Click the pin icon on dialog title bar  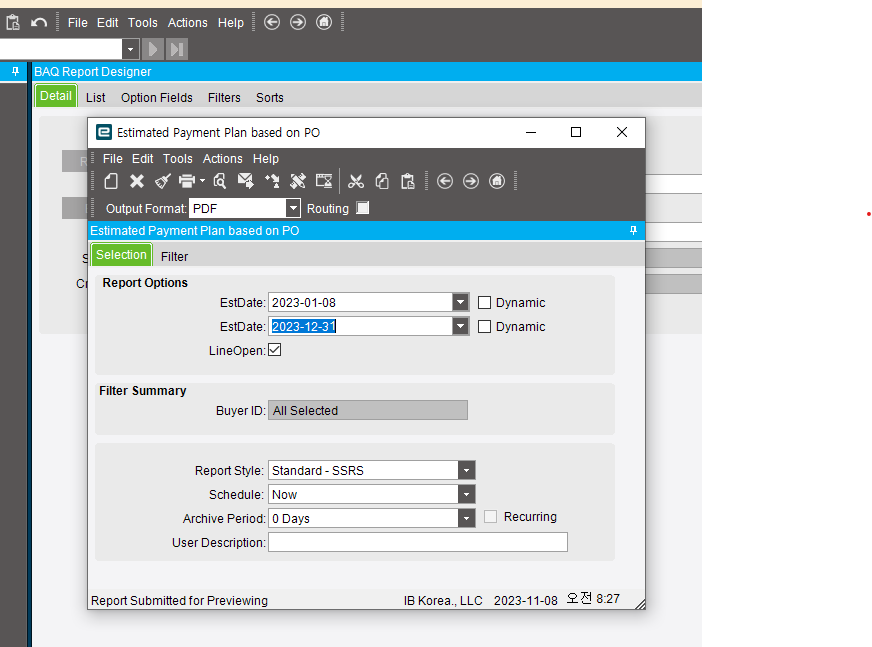point(633,230)
